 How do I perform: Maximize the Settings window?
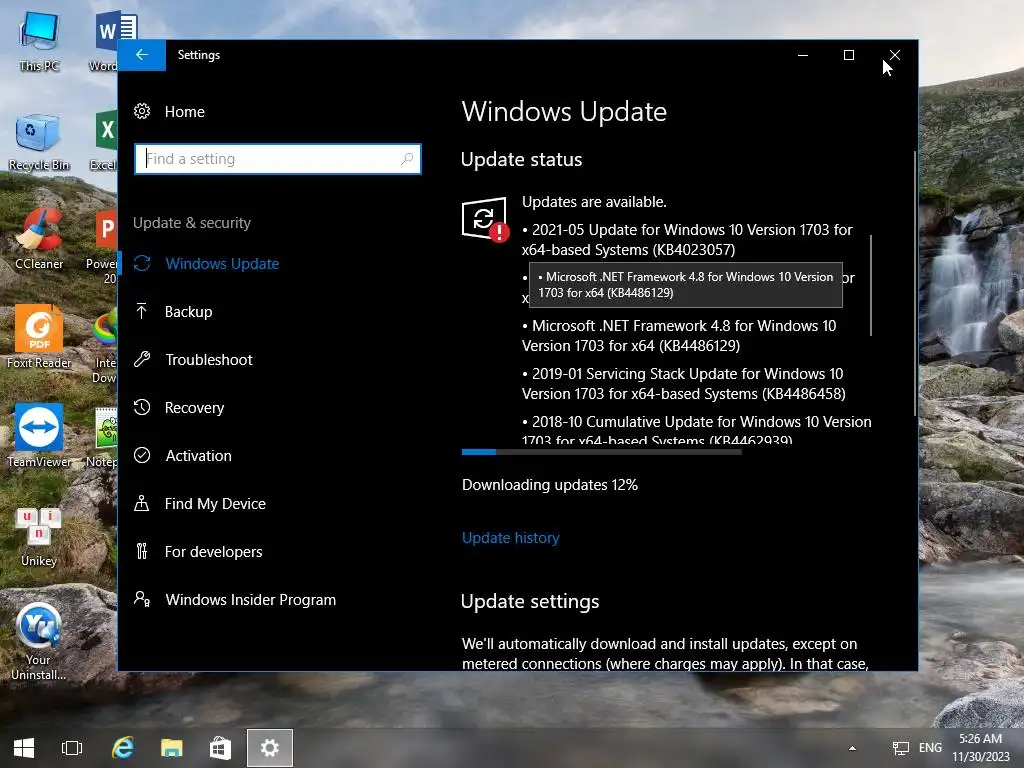[x=849, y=55]
